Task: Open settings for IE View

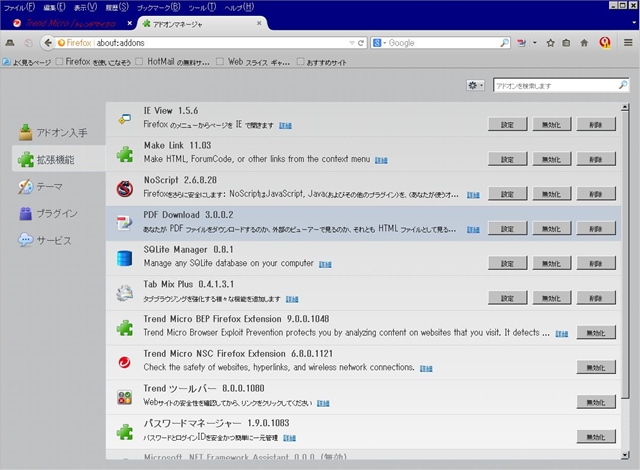Action: coord(507,124)
